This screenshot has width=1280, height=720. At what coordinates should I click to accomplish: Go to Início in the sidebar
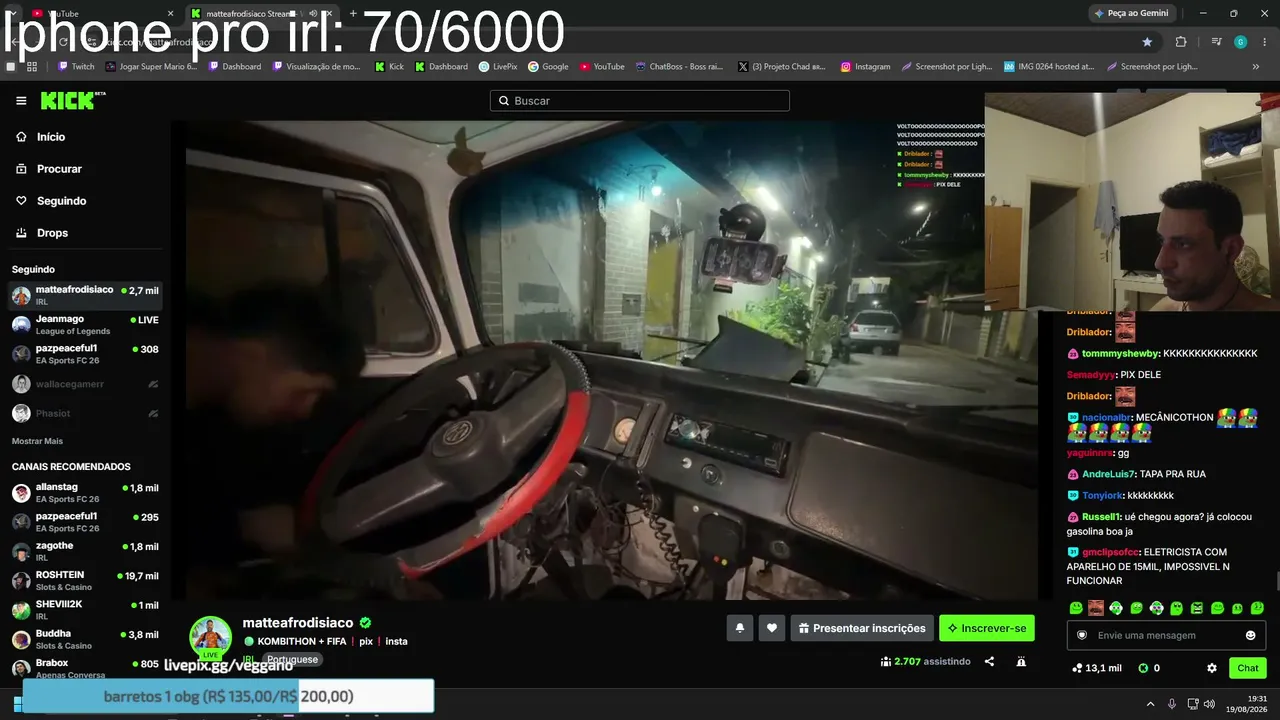pos(42,137)
